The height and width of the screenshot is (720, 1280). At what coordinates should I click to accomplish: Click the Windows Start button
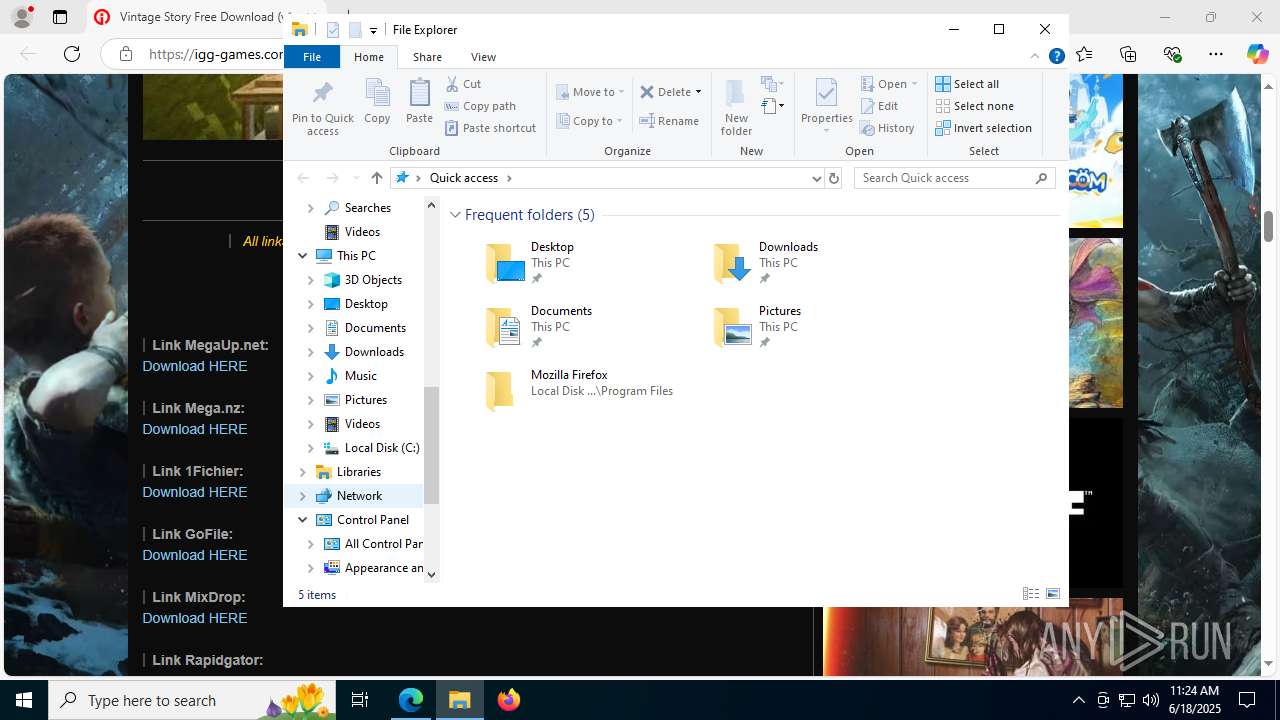(24, 700)
